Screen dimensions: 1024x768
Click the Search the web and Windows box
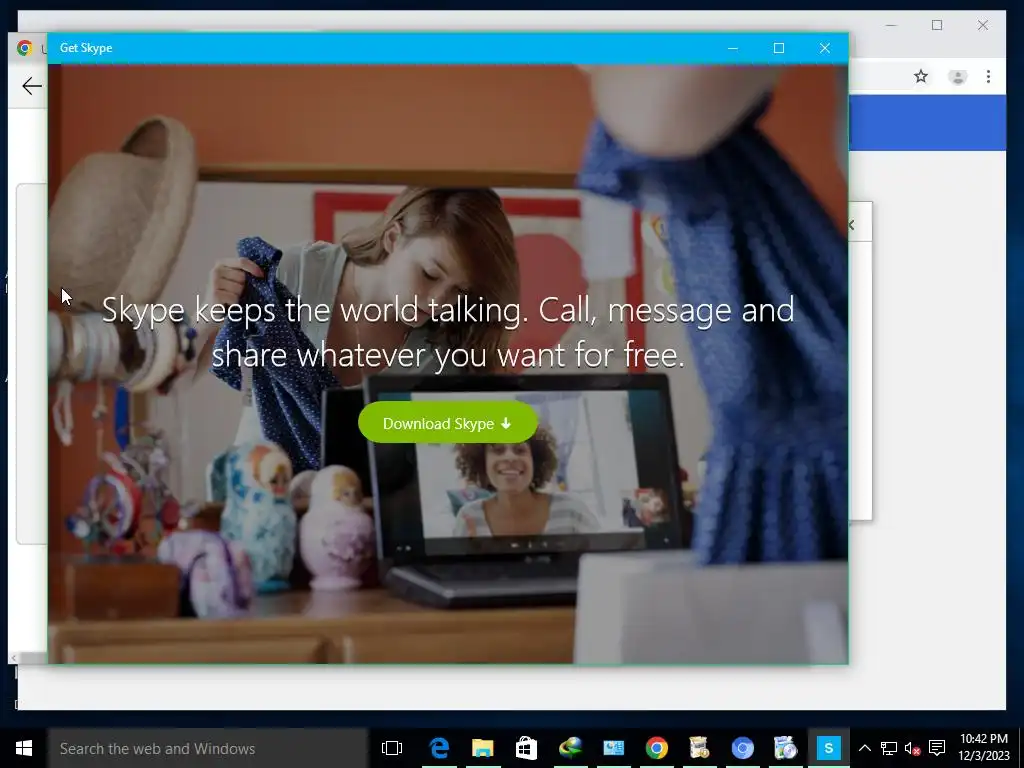pos(208,748)
